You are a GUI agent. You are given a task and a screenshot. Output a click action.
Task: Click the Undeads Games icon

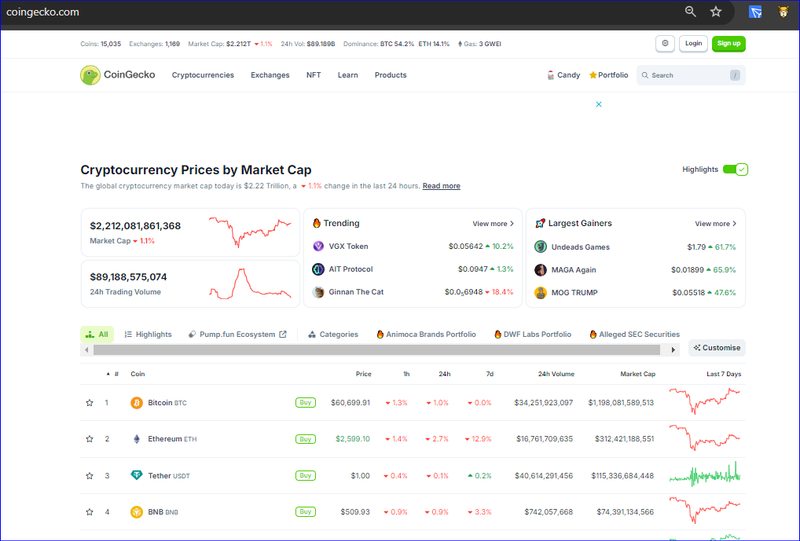540,247
